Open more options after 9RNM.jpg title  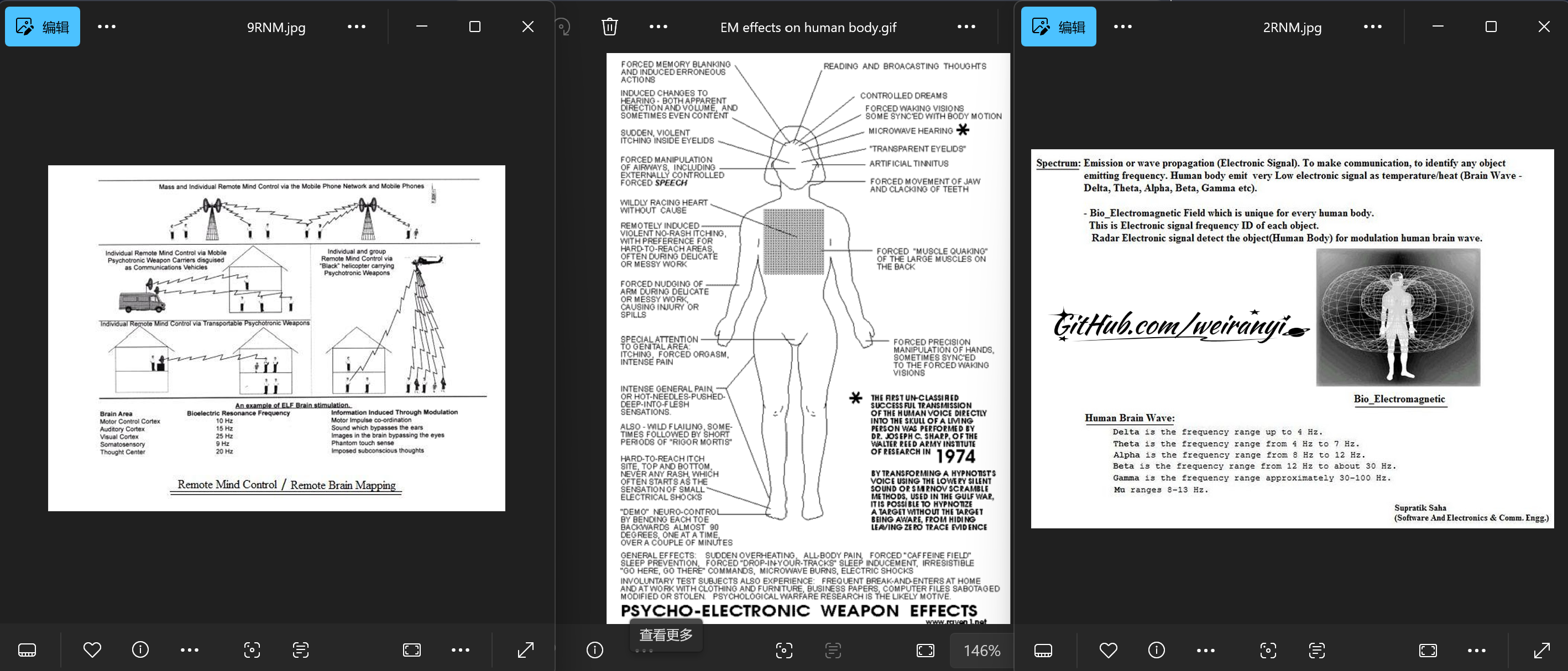tap(356, 27)
